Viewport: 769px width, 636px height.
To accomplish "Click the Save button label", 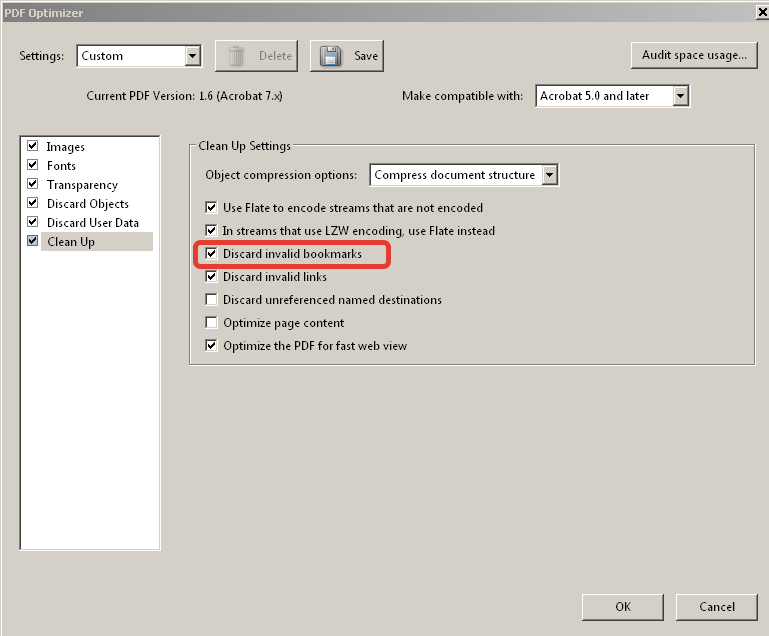I will (x=366, y=56).
